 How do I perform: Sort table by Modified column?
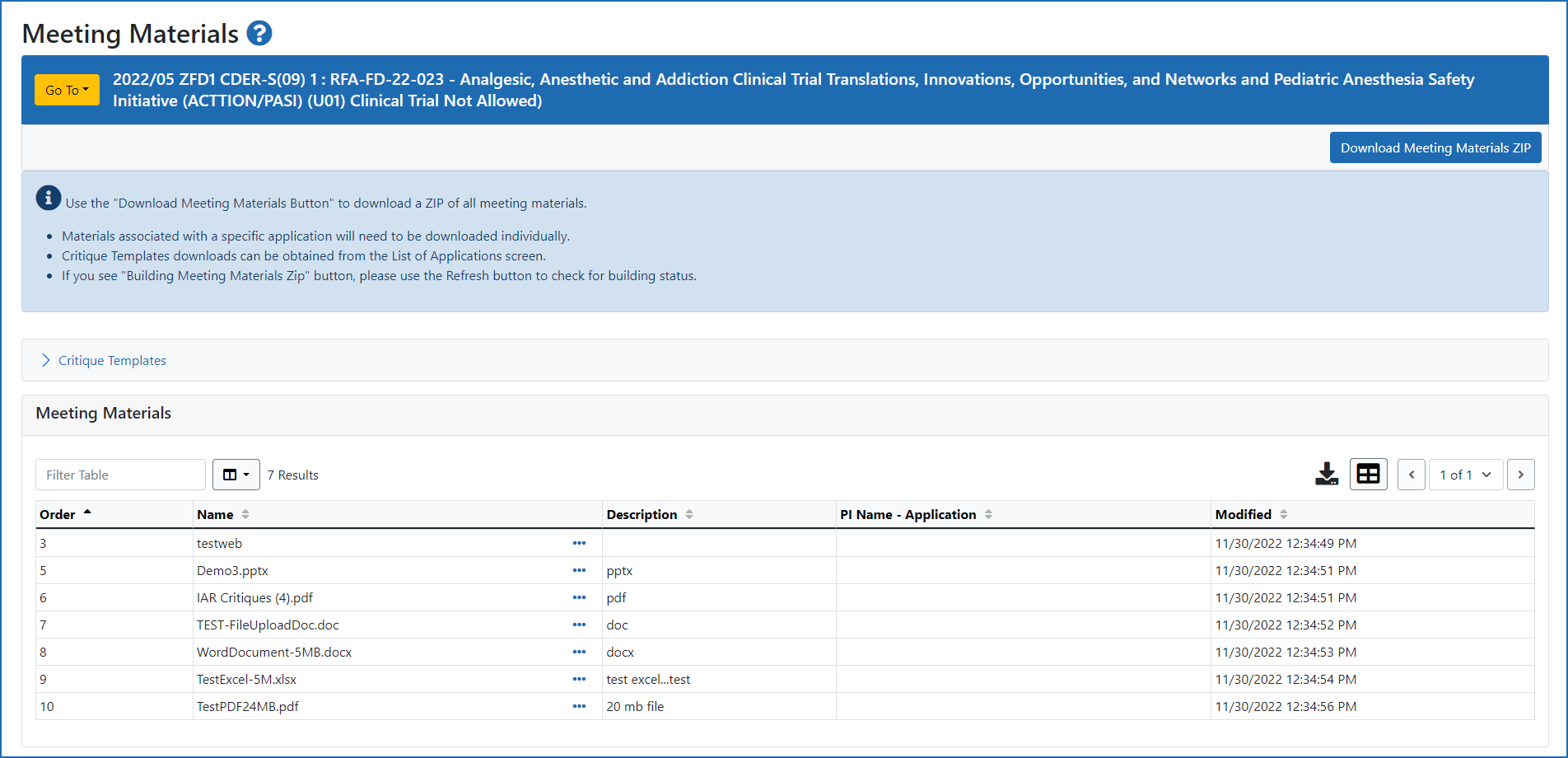[1251, 514]
